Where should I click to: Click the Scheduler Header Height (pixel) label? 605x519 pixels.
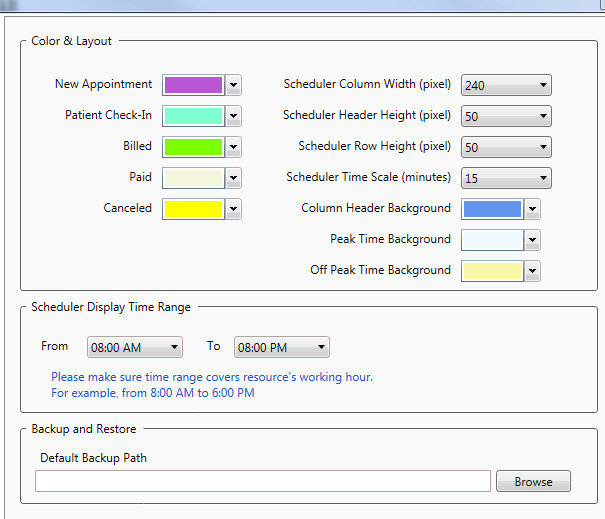pos(367,115)
